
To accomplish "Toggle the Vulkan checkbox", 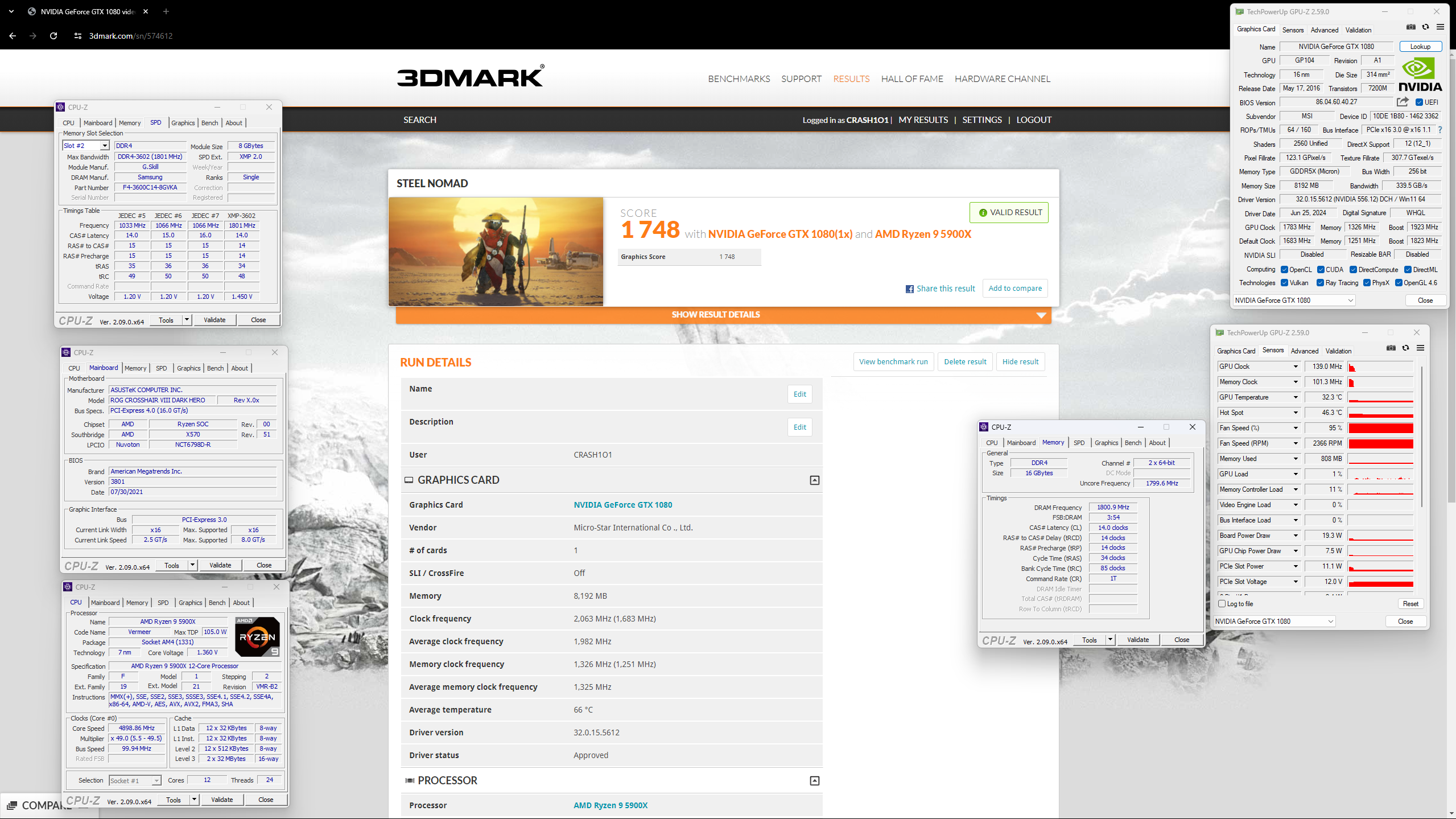I will [1284, 283].
